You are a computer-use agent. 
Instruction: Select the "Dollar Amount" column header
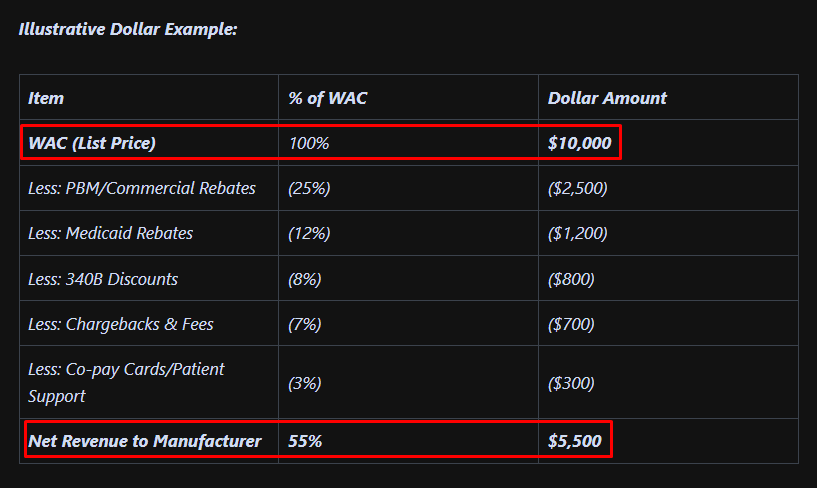607,98
